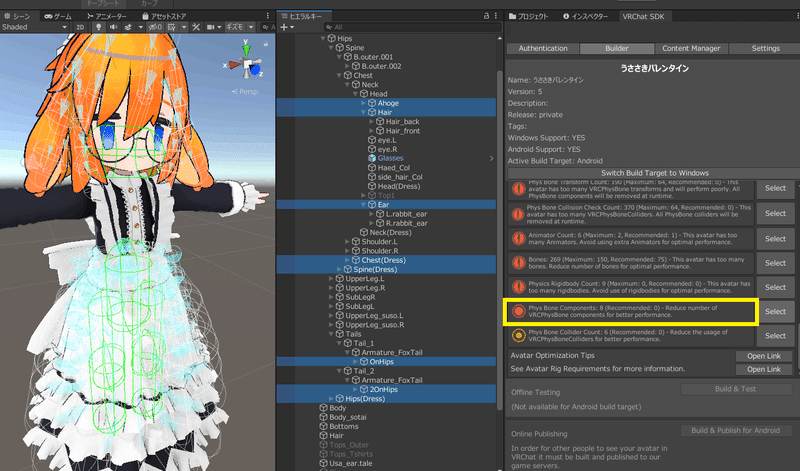Toggle scene effects layers icon

(129, 27)
